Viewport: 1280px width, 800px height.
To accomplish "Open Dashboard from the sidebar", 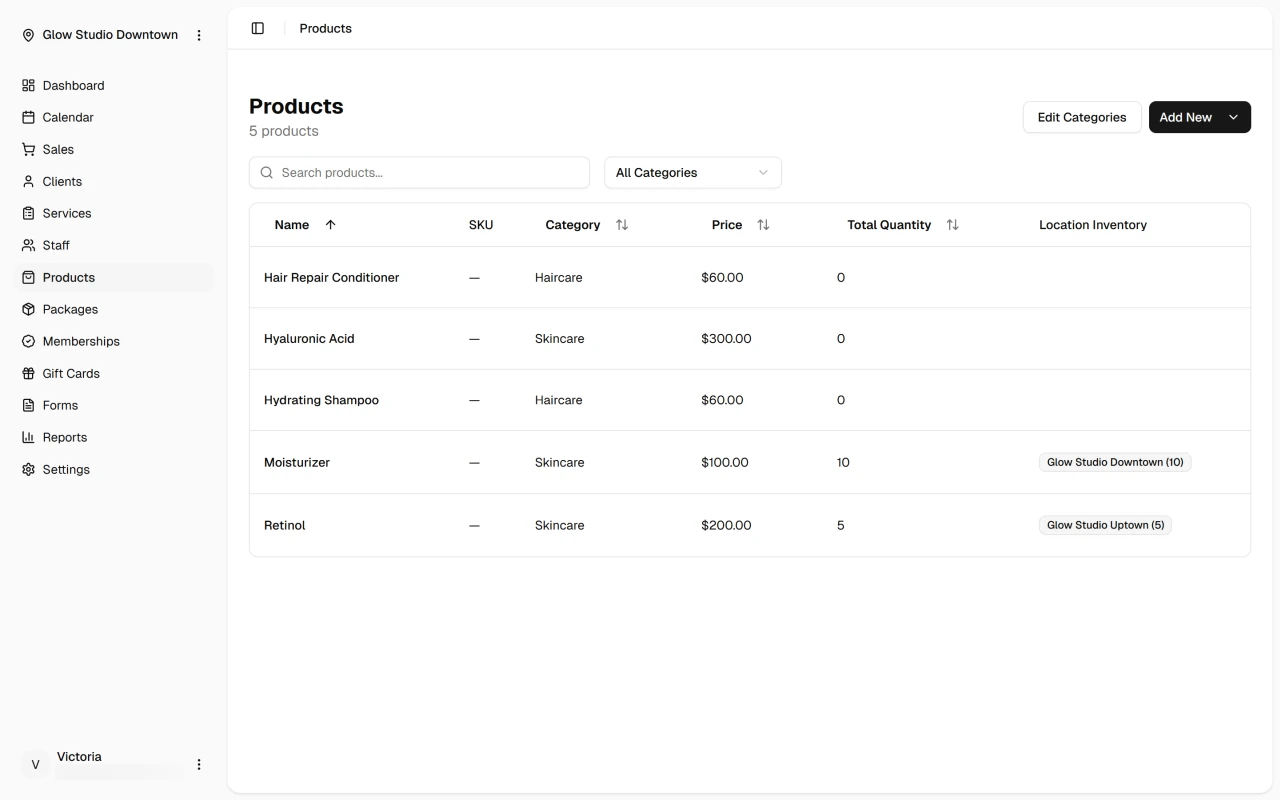I will [x=113, y=86].
